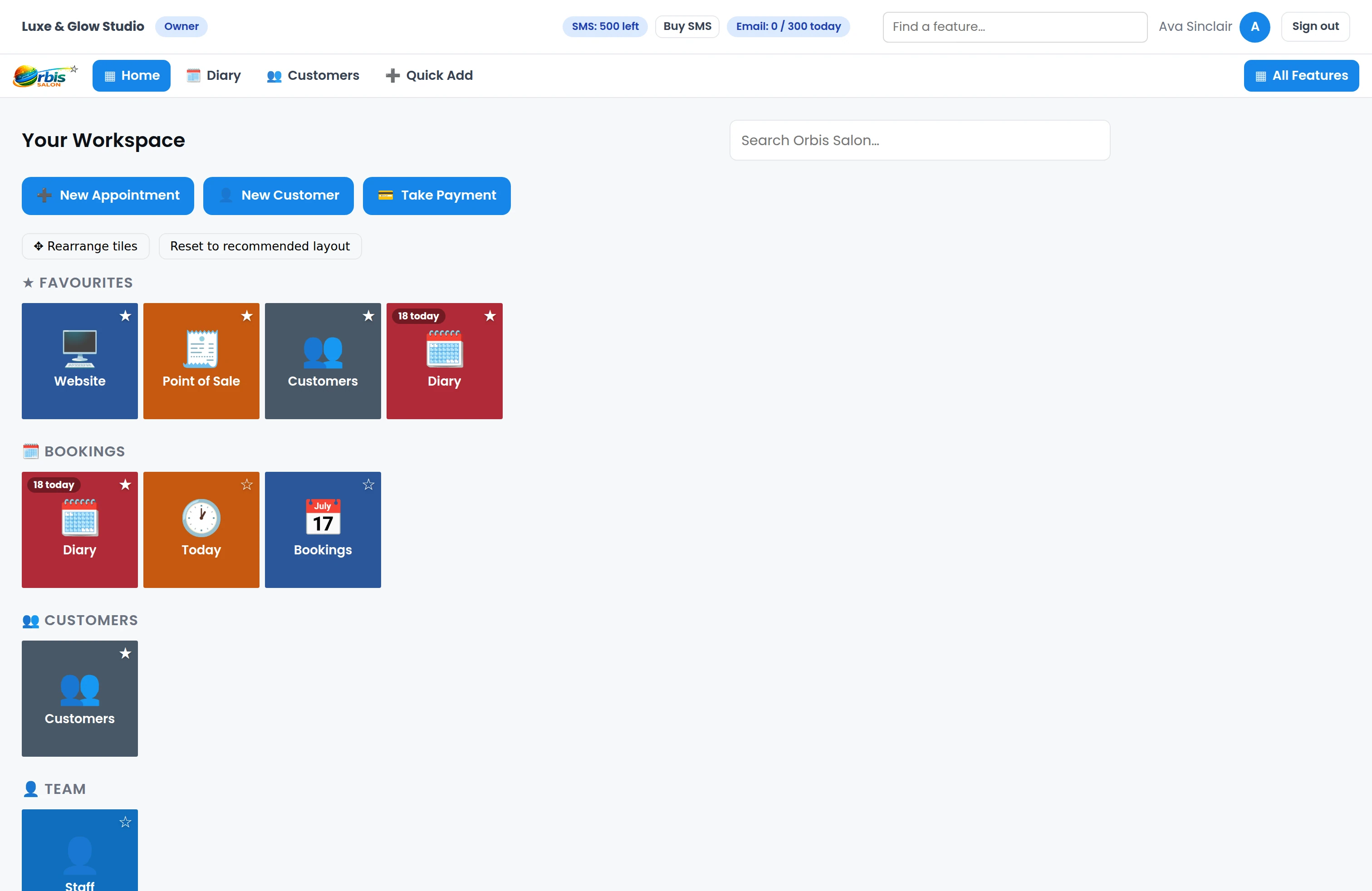Click the star beside the Orbis logo
Screen dimensions: 1372x891
pos(74,69)
